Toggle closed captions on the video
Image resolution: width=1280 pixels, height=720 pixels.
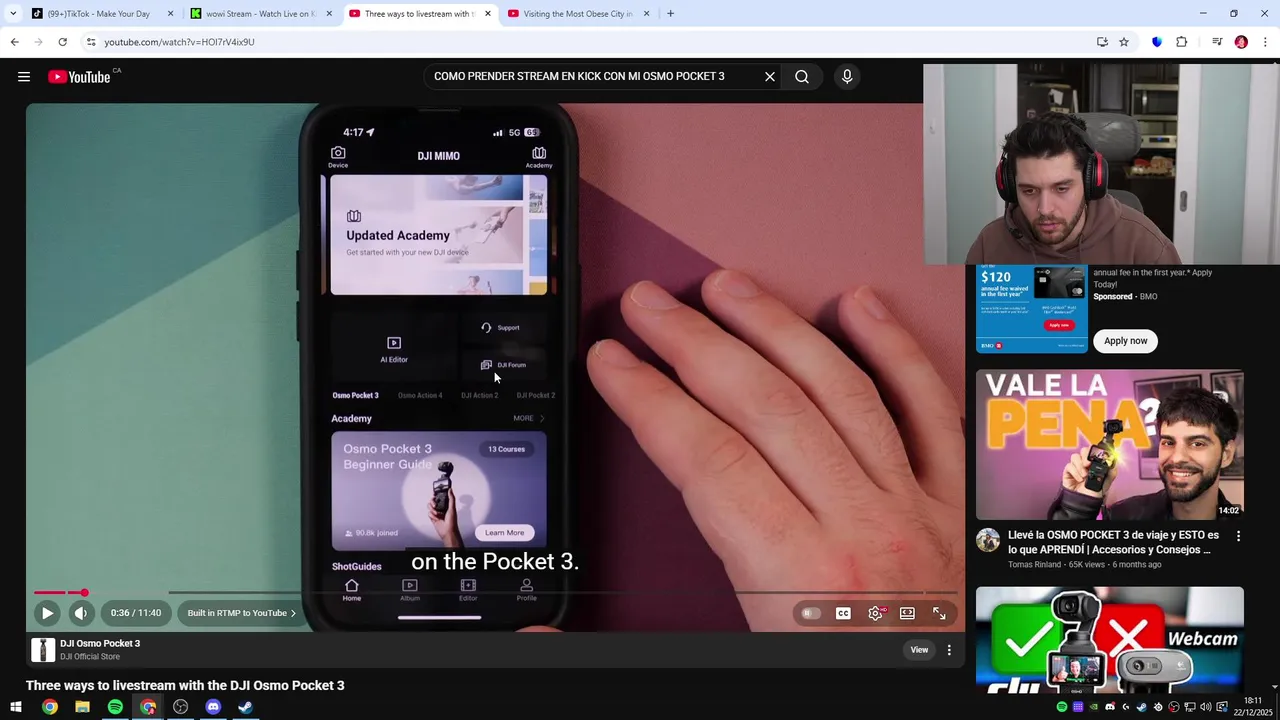[x=843, y=613]
